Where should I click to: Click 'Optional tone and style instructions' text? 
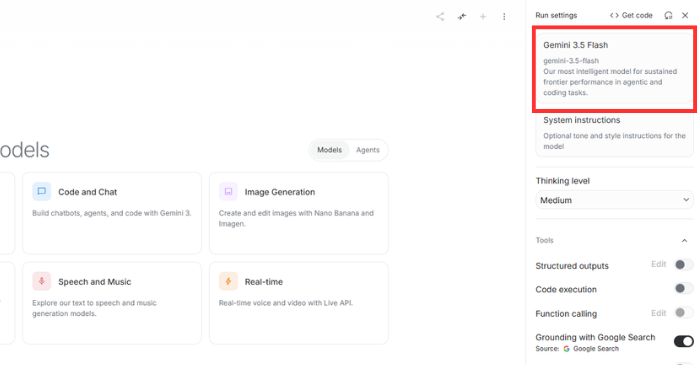tap(614, 141)
